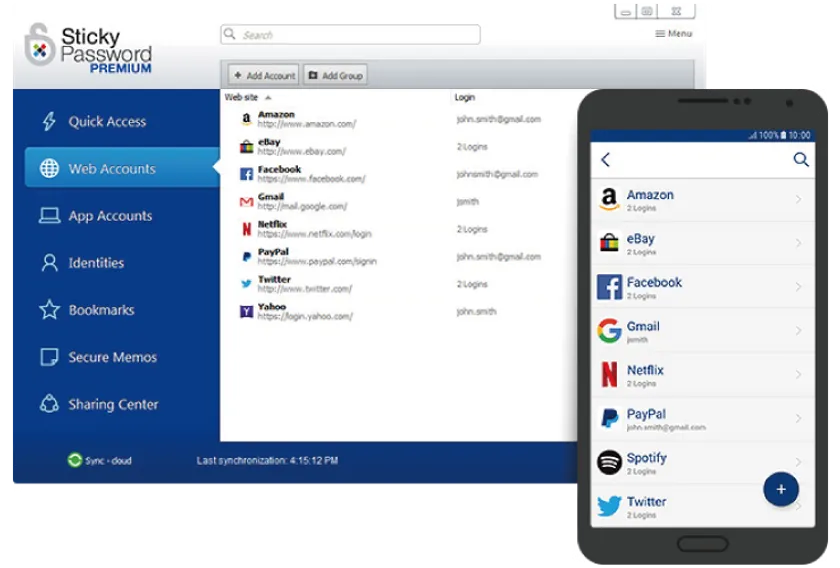Click the search magnifier icon on desktop
This screenshot has height=568, width=840.
pos(230,34)
